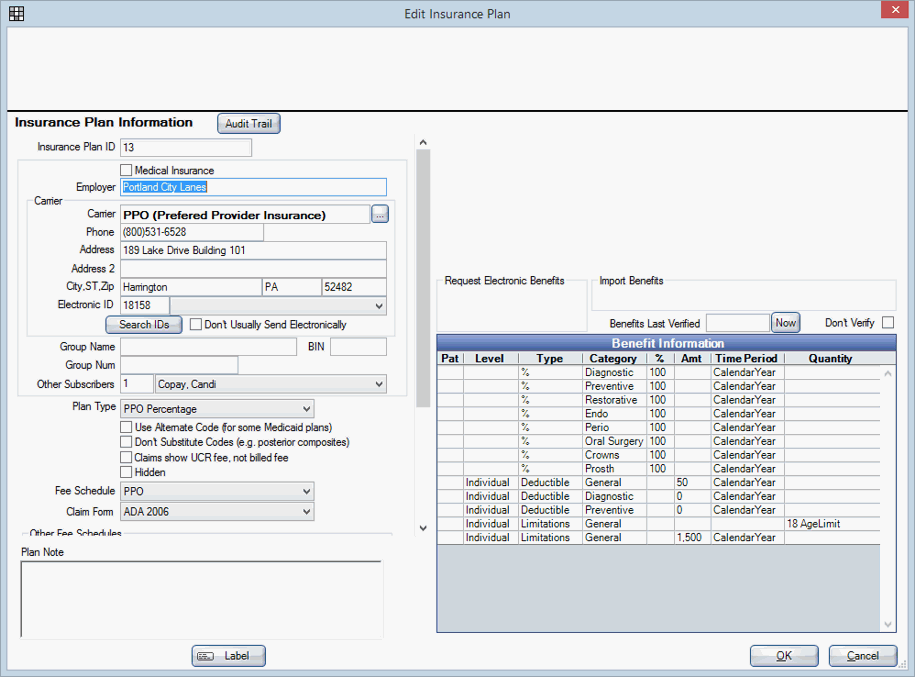Click the Group Name field

click(208, 347)
